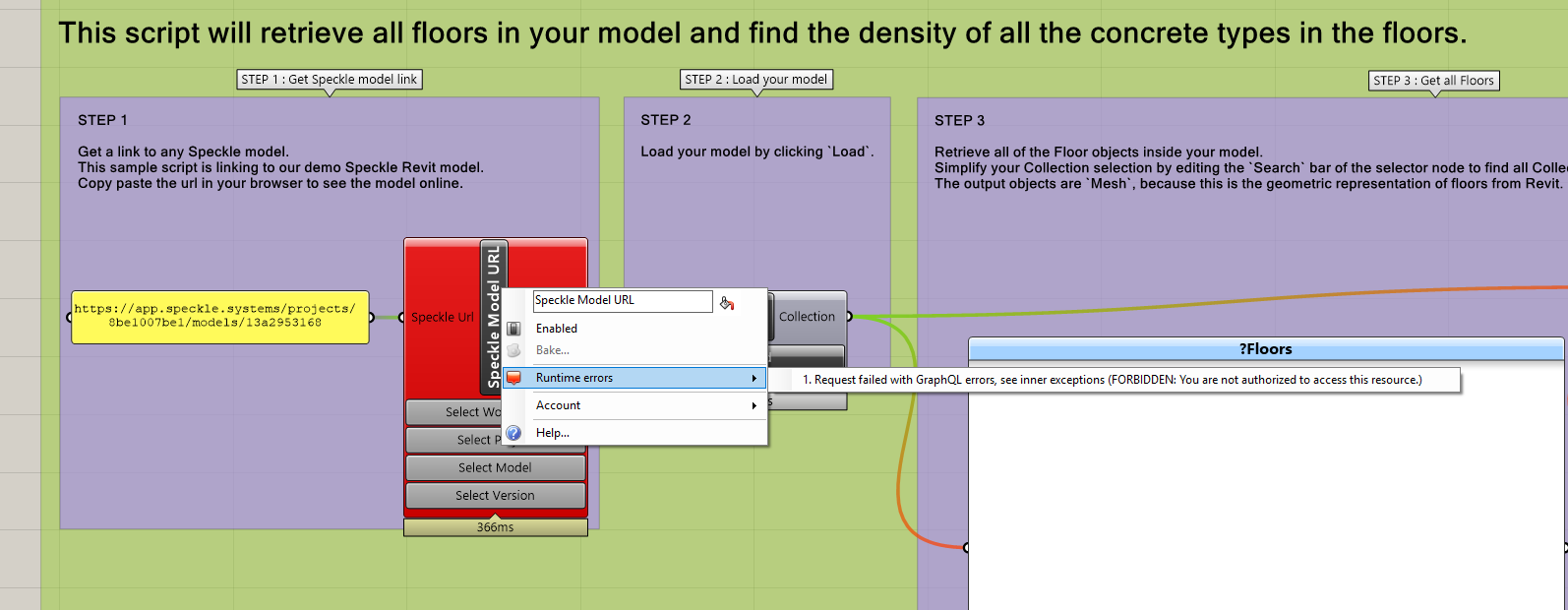Open the Help... menu entry

click(x=634, y=433)
